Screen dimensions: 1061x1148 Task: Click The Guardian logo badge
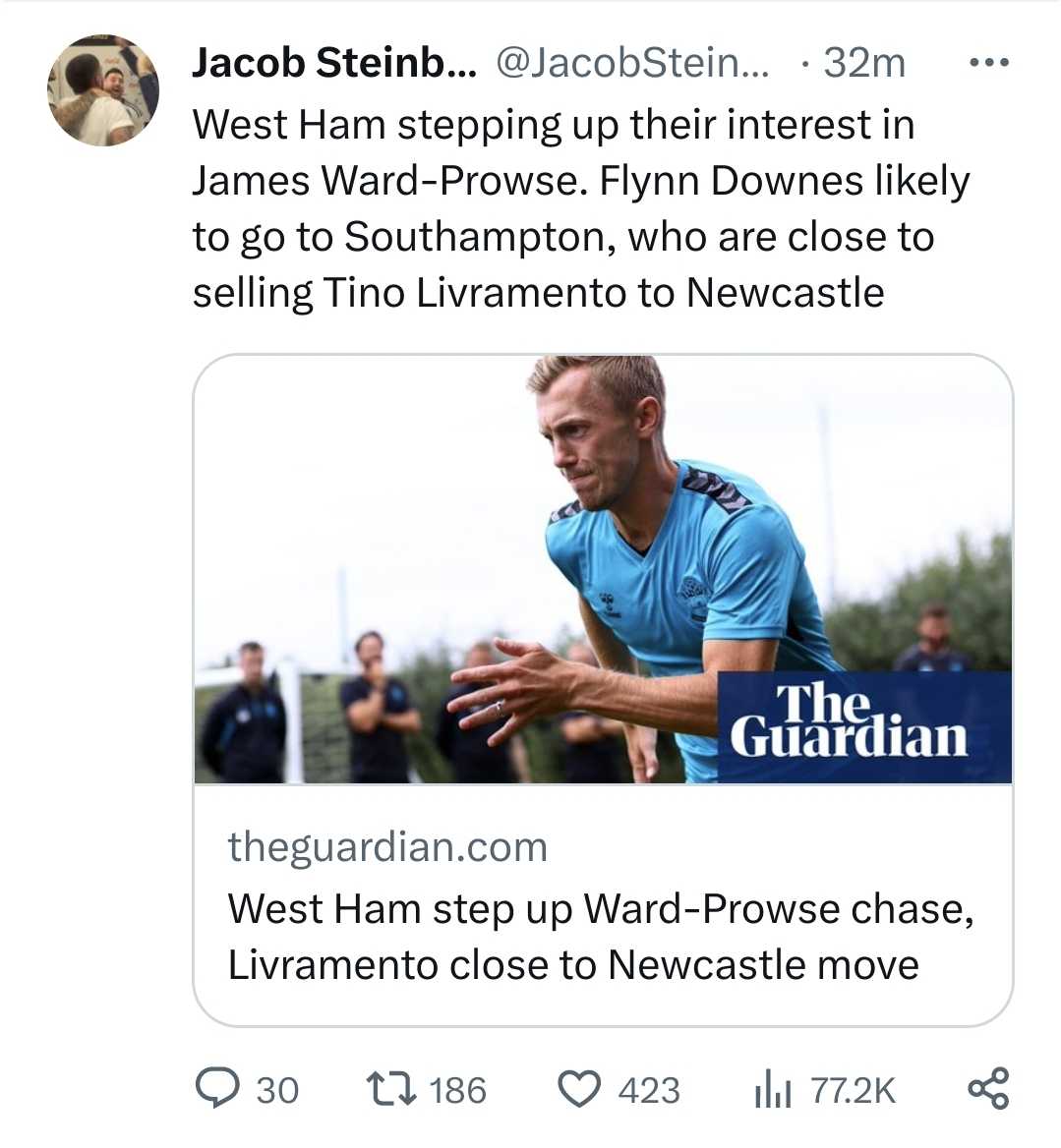pos(864,727)
